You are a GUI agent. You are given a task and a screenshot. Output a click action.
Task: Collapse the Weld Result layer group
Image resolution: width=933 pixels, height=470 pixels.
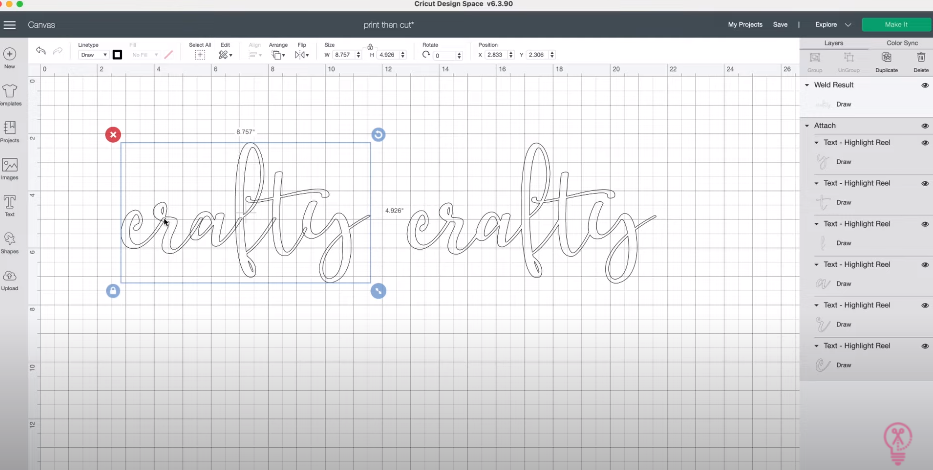click(x=807, y=85)
